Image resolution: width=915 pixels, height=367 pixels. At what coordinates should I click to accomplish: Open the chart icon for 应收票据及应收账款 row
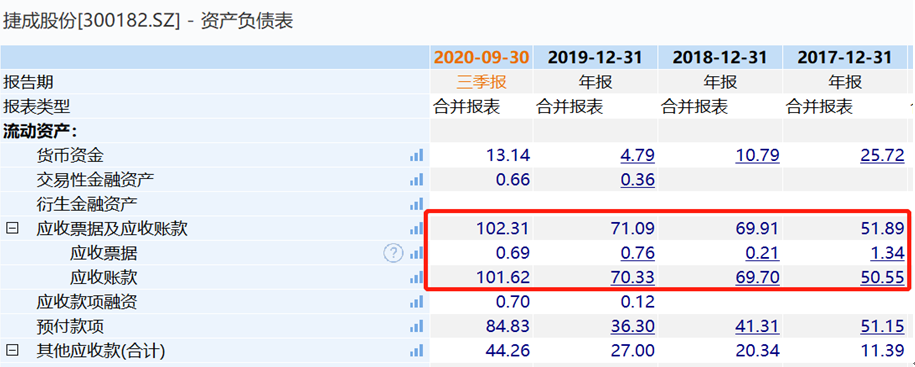click(x=416, y=229)
